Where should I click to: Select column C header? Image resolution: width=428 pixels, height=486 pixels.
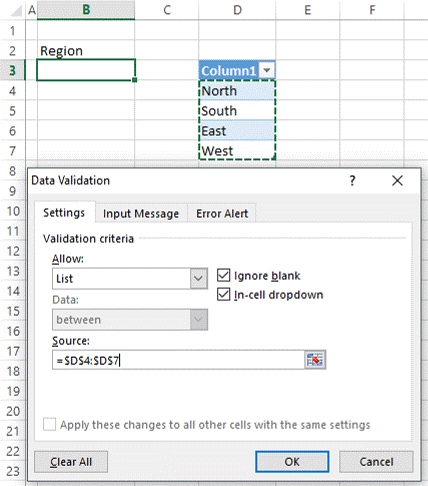167,10
